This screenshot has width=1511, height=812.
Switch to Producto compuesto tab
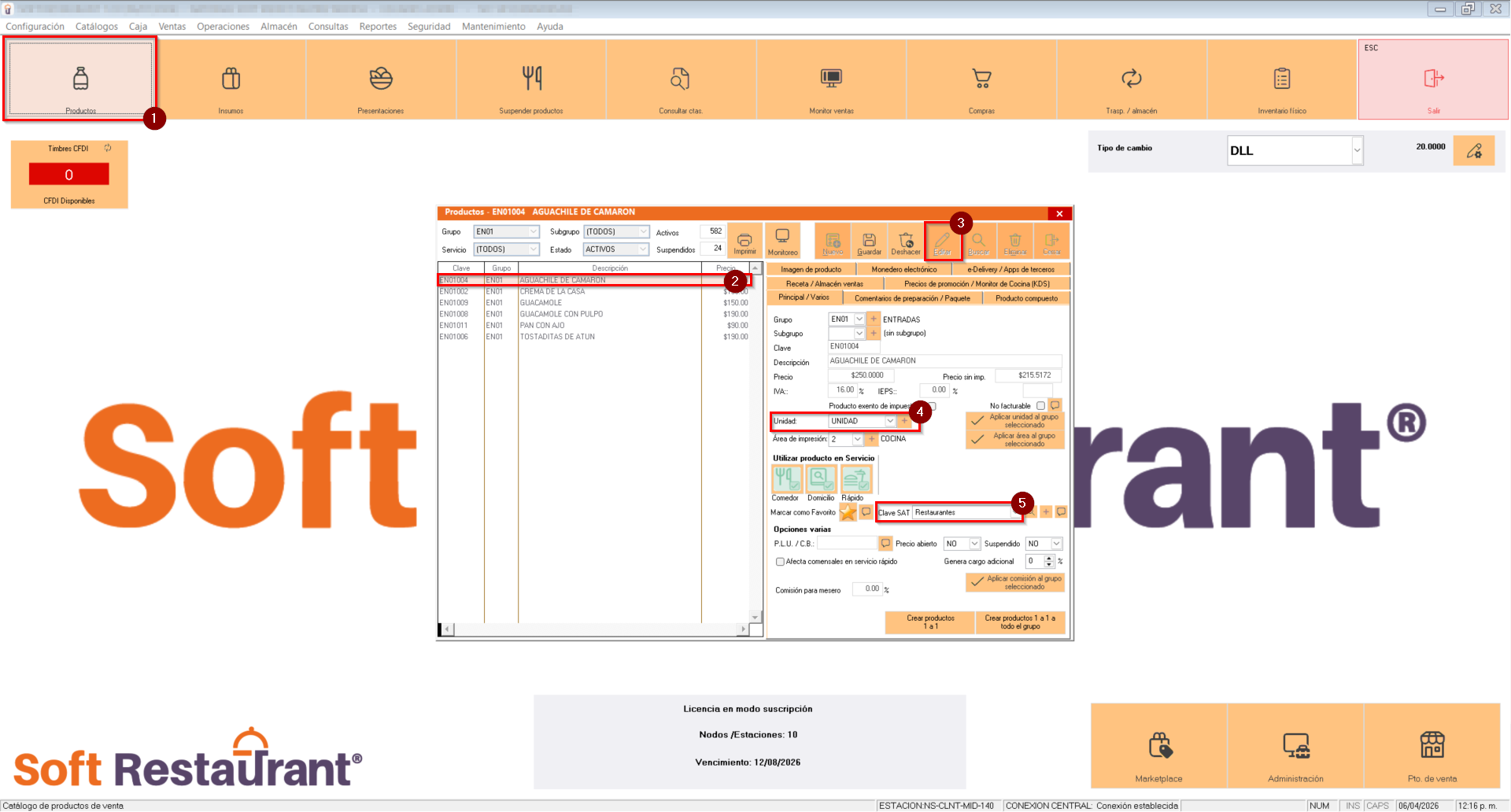tap(1026, 298)
